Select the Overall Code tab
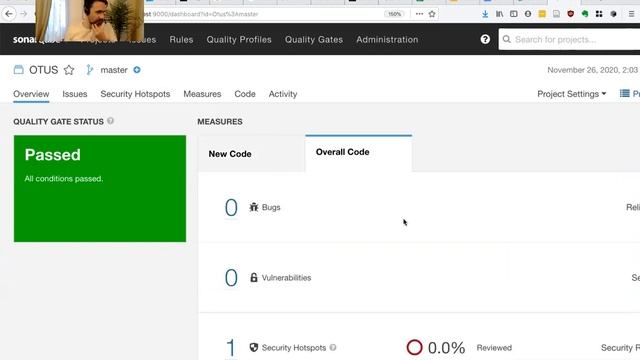The image size is (640, 360). 359,153
